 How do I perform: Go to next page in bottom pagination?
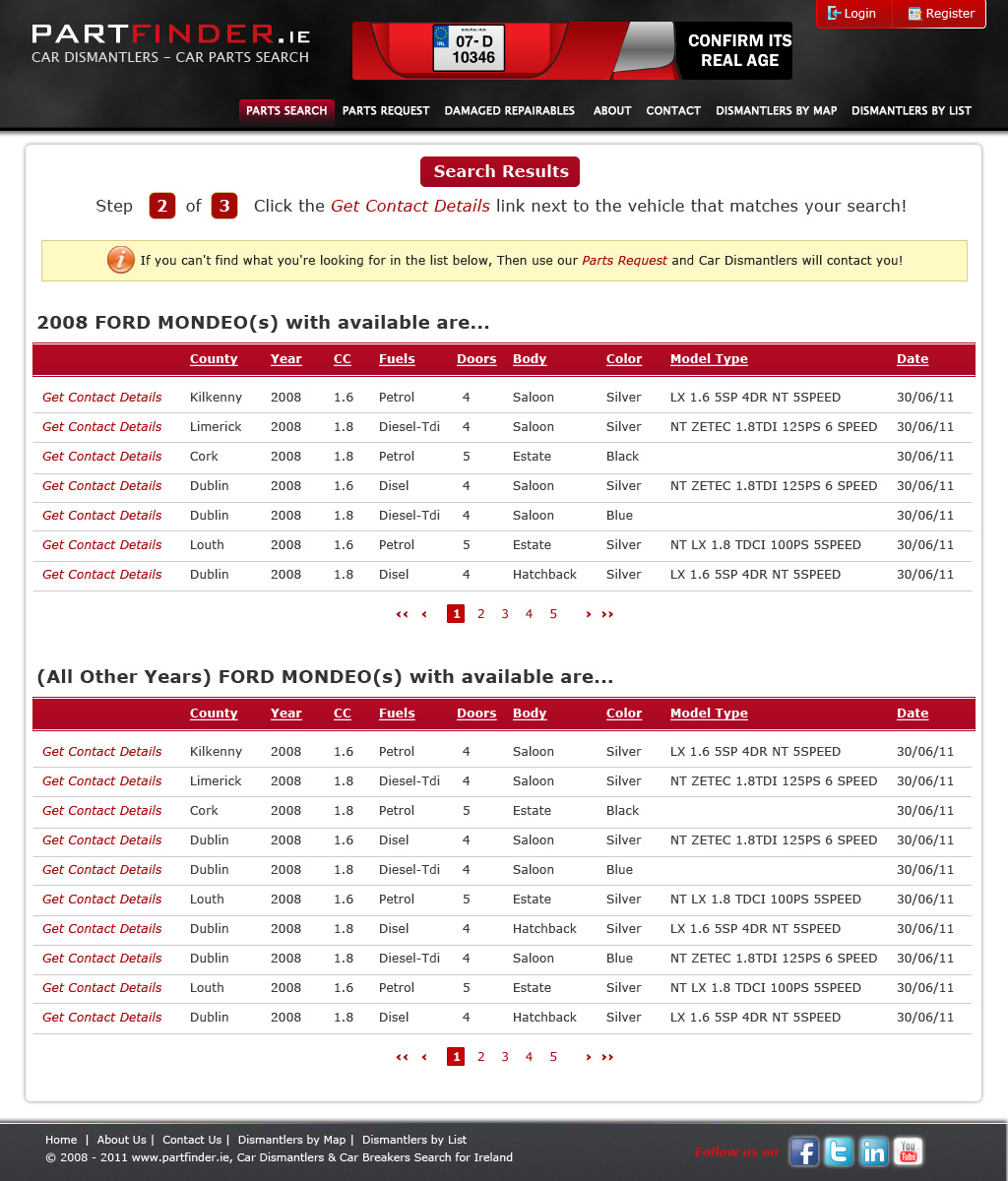point(589,1057)
